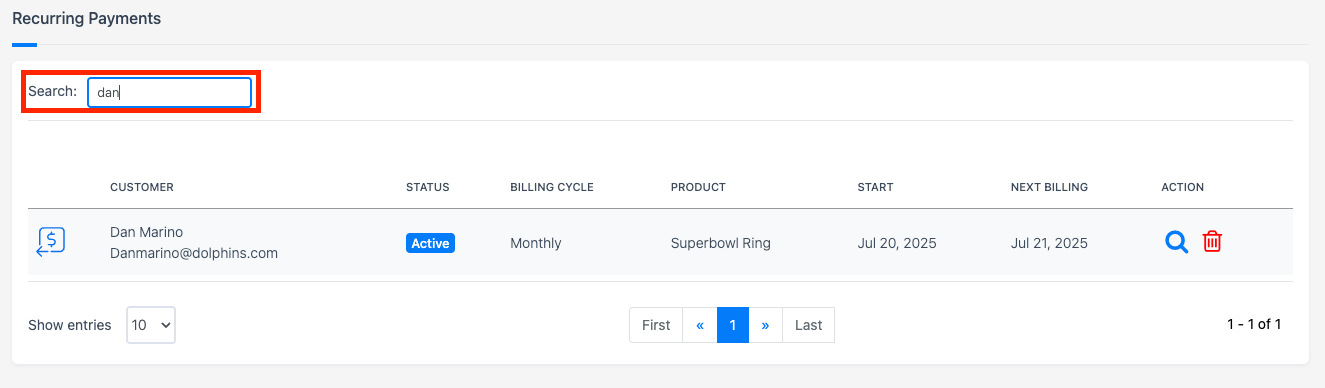Click the recurring payment dollar icon

(52, 242)
